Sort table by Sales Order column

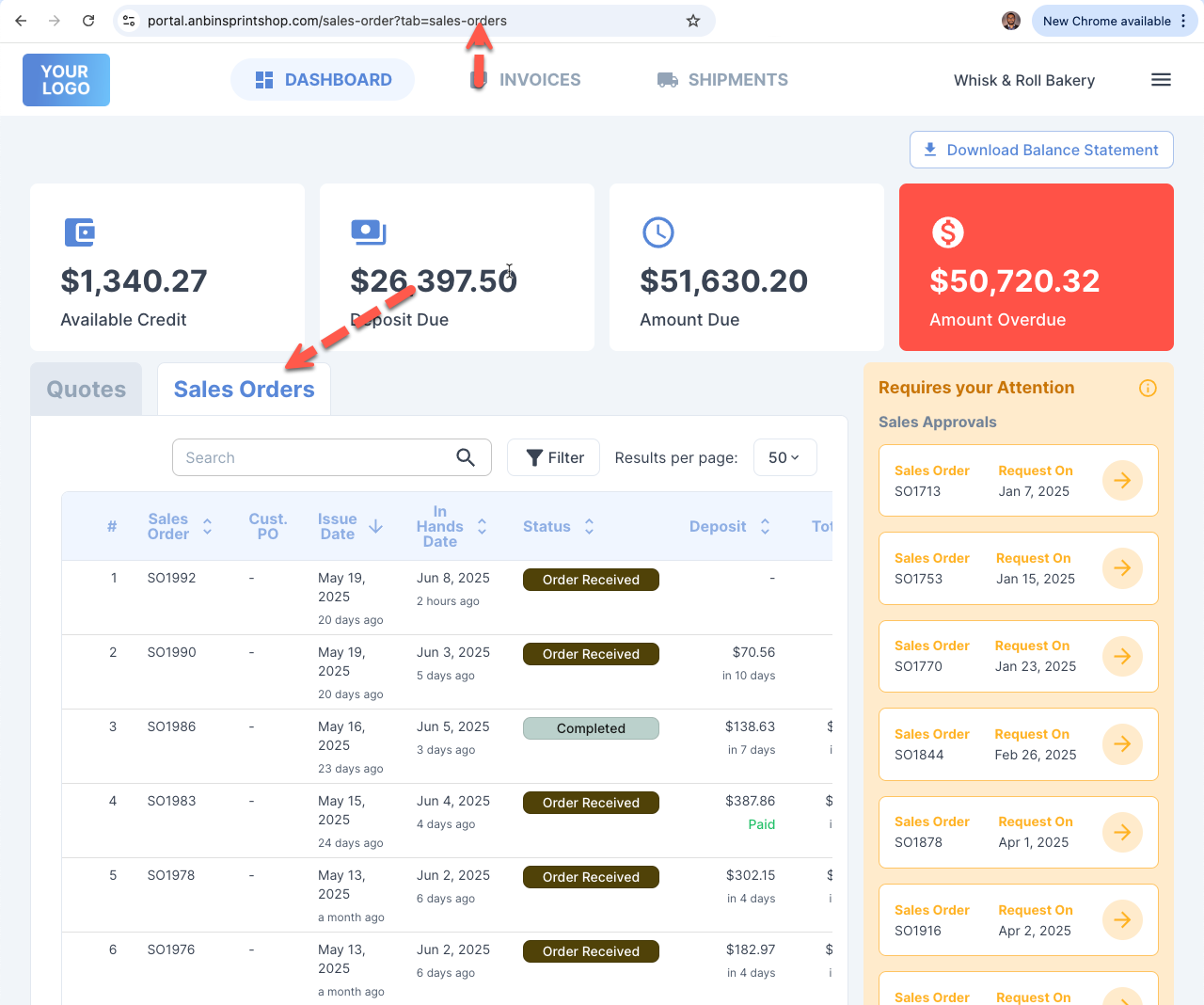point(207,527)
